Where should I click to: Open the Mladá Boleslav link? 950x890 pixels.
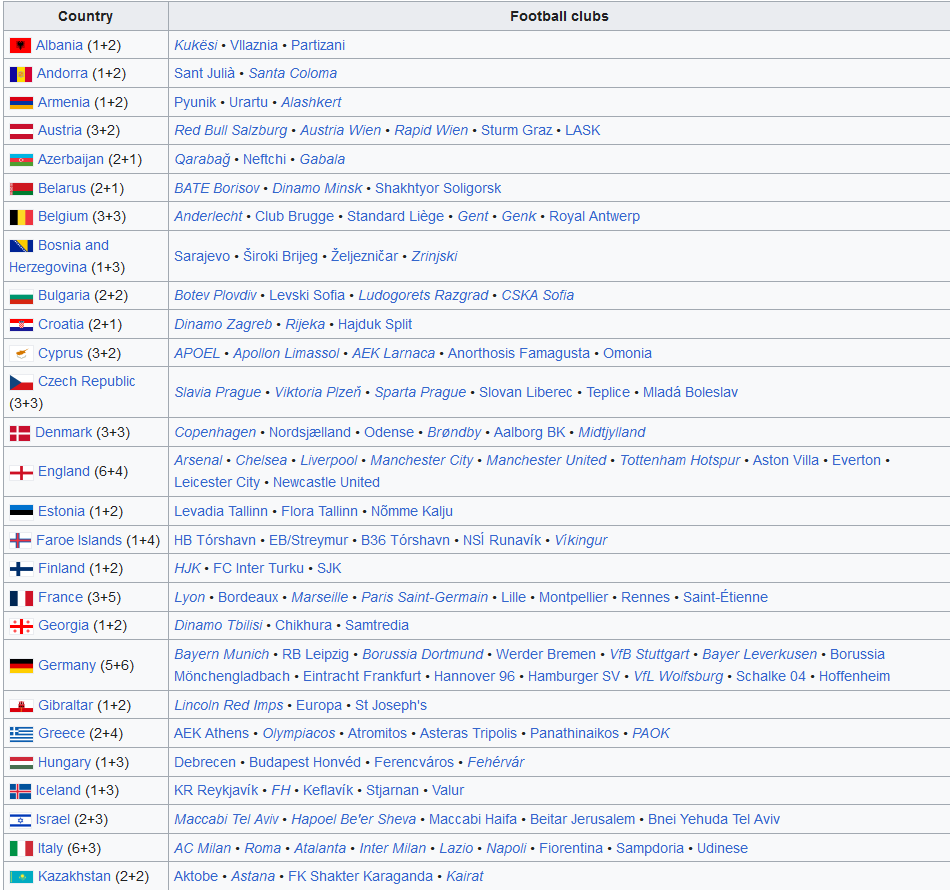[690, 393]
